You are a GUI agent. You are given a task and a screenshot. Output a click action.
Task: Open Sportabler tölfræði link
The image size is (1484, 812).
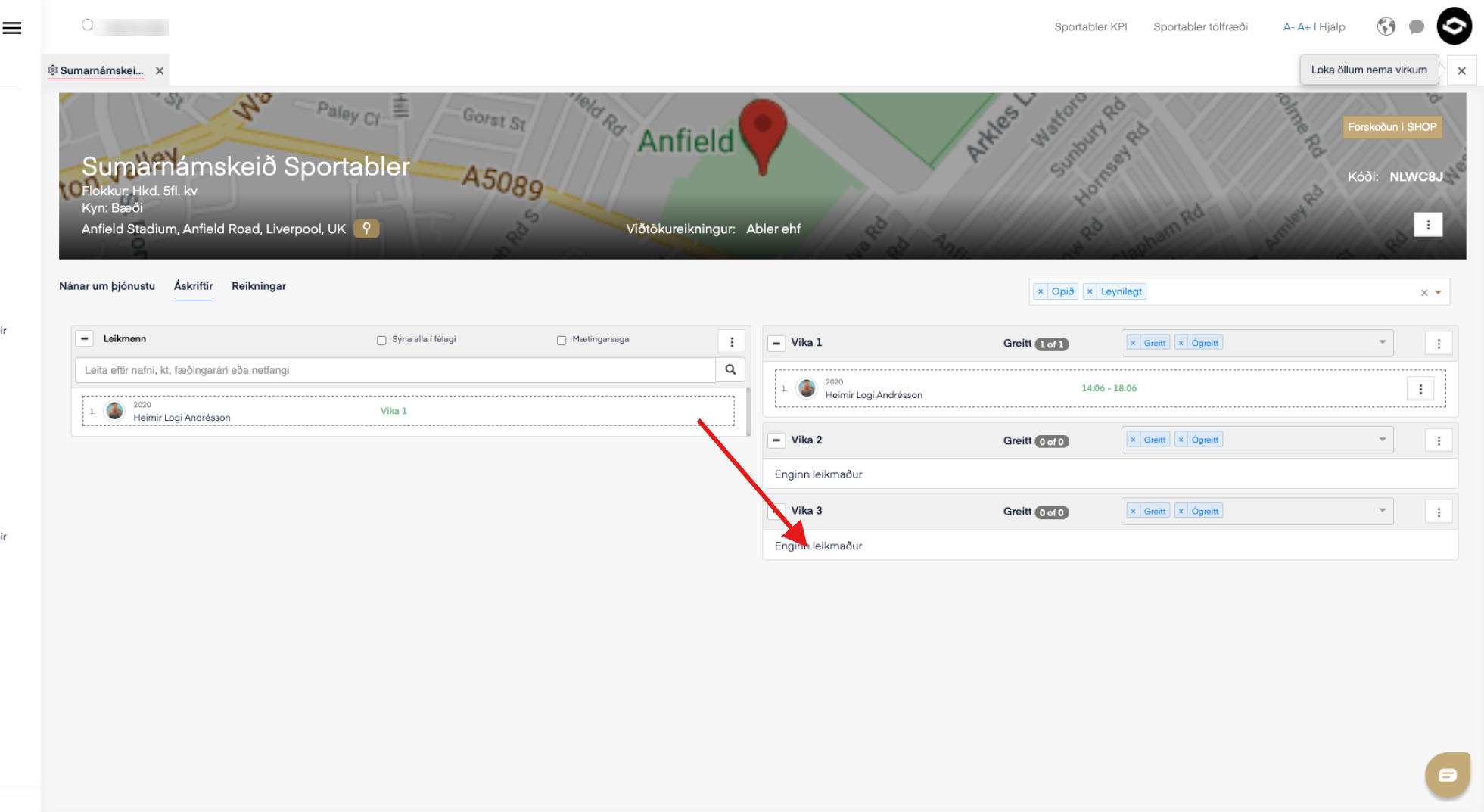pyautogui.click(x=1200, y=27)
